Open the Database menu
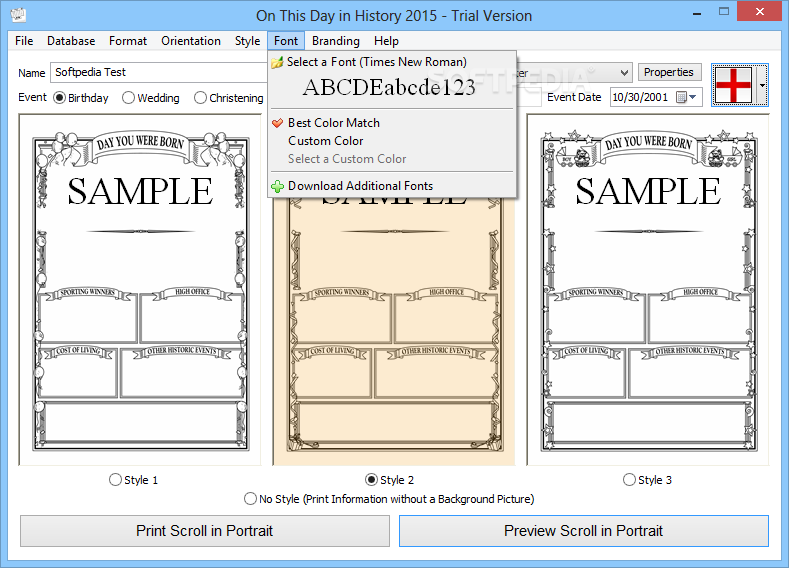The image size is (789, 568). click(x=71, y=41)
